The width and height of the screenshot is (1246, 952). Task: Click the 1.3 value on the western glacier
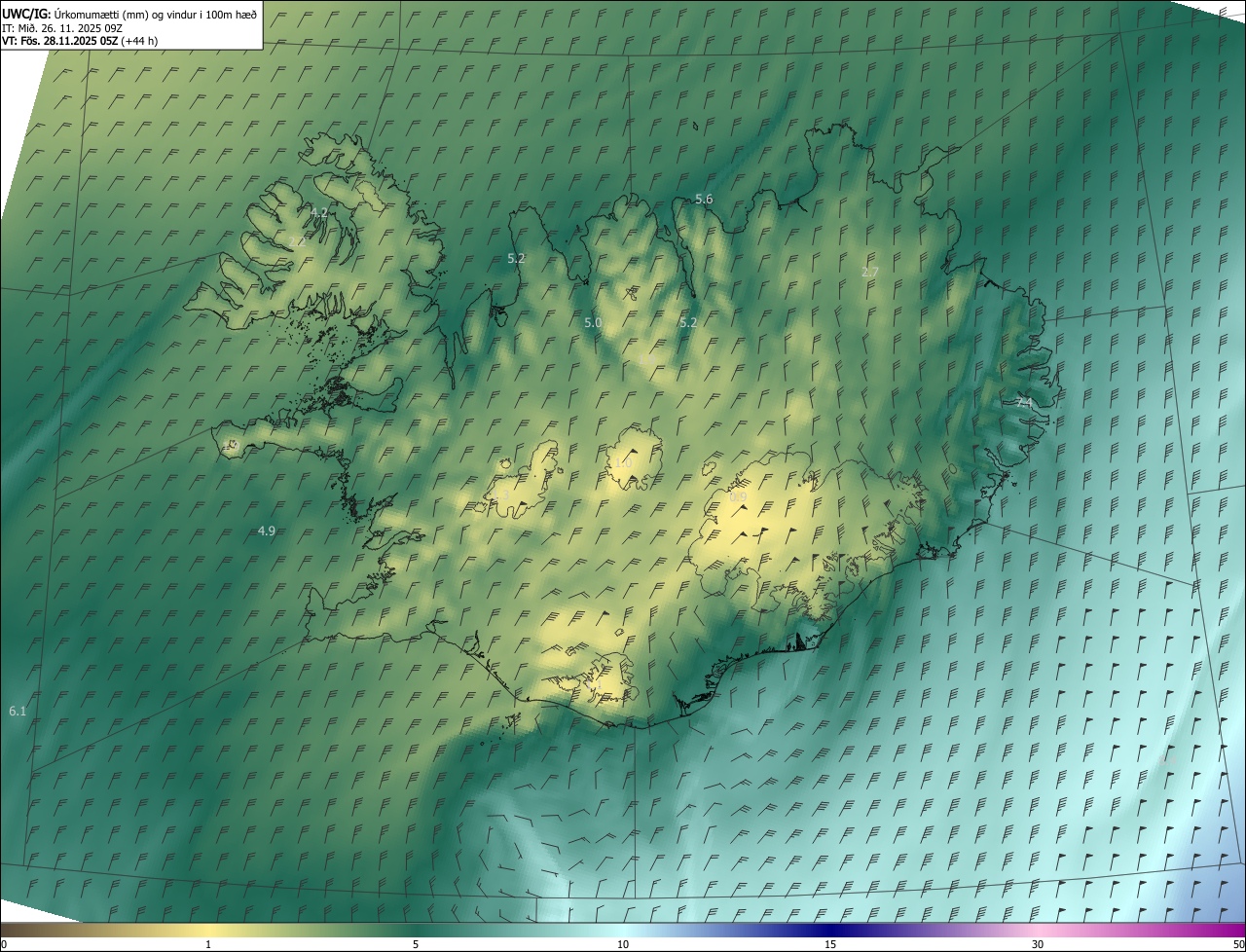500,495
